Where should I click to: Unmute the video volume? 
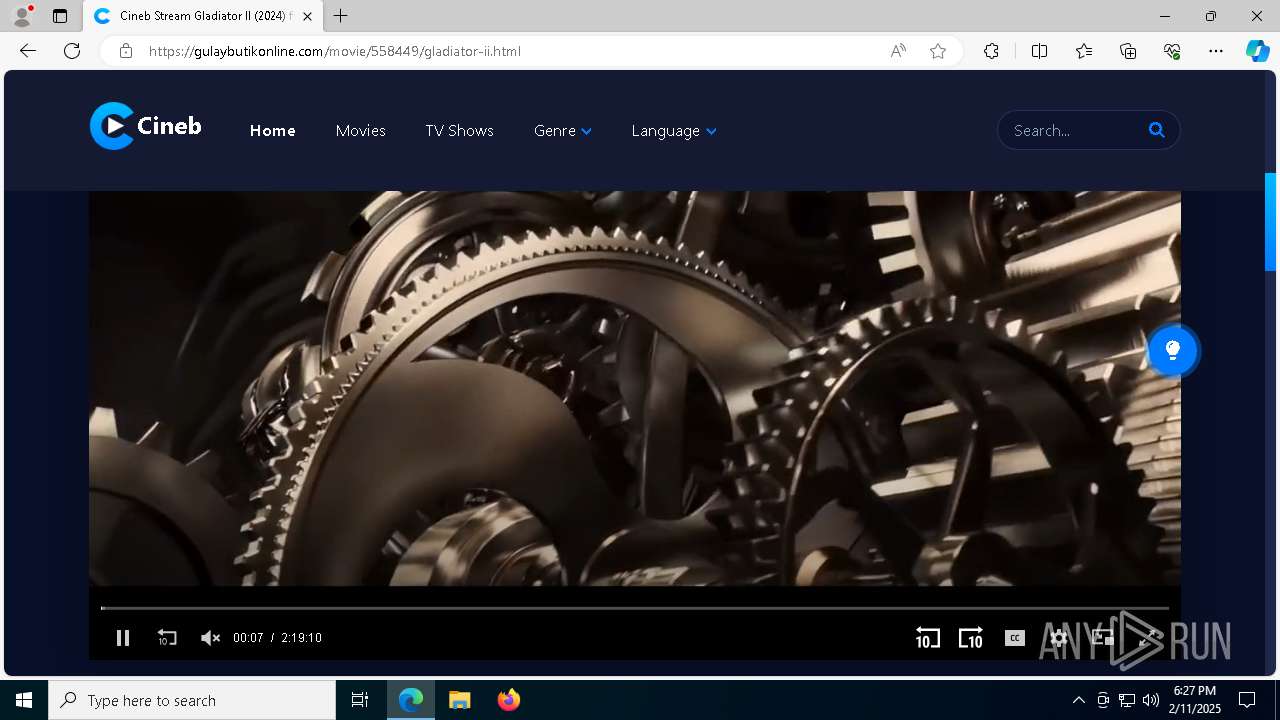[x=210, y=638]
